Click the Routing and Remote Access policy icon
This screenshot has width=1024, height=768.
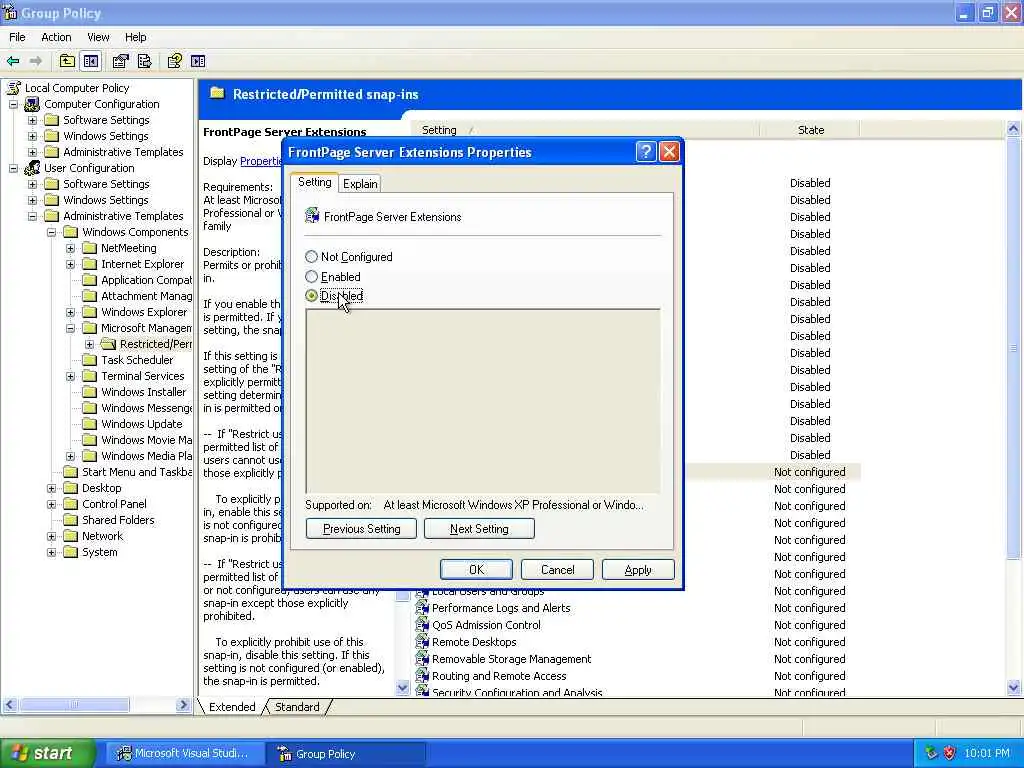pos(423,676)
